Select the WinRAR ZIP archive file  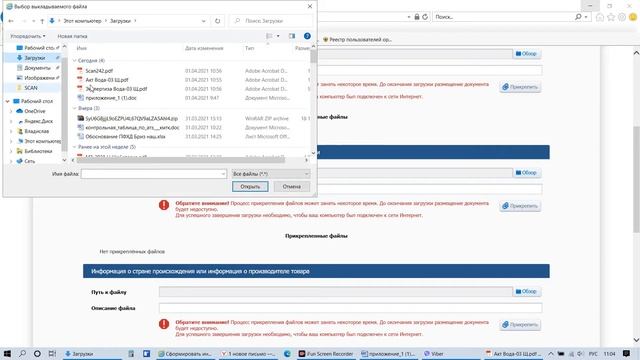[x=131, y=118]
